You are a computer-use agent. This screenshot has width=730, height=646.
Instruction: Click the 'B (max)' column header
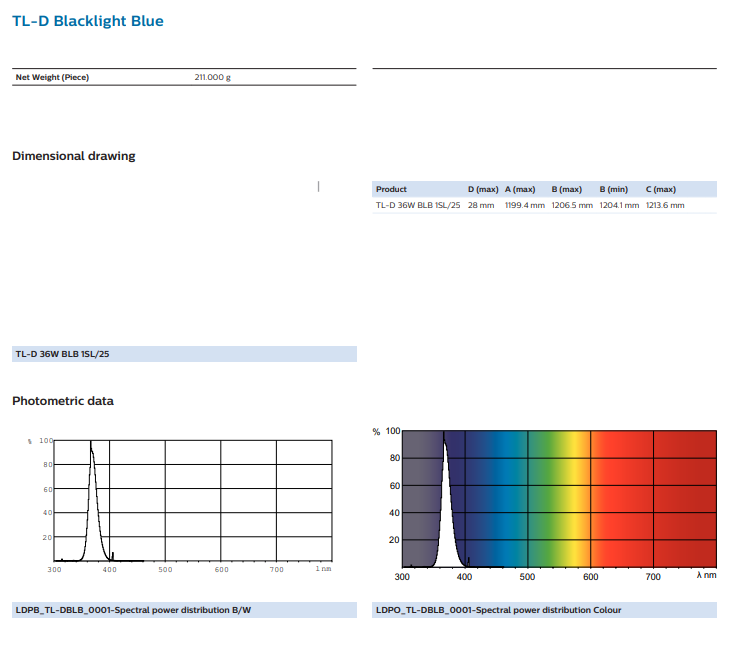pos(567,189)
